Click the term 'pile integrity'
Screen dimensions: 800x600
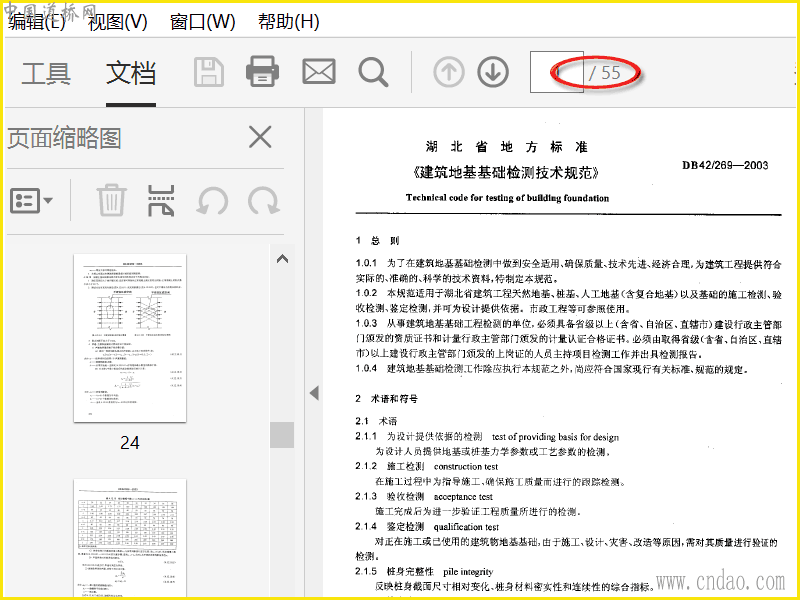click(468, 571)
